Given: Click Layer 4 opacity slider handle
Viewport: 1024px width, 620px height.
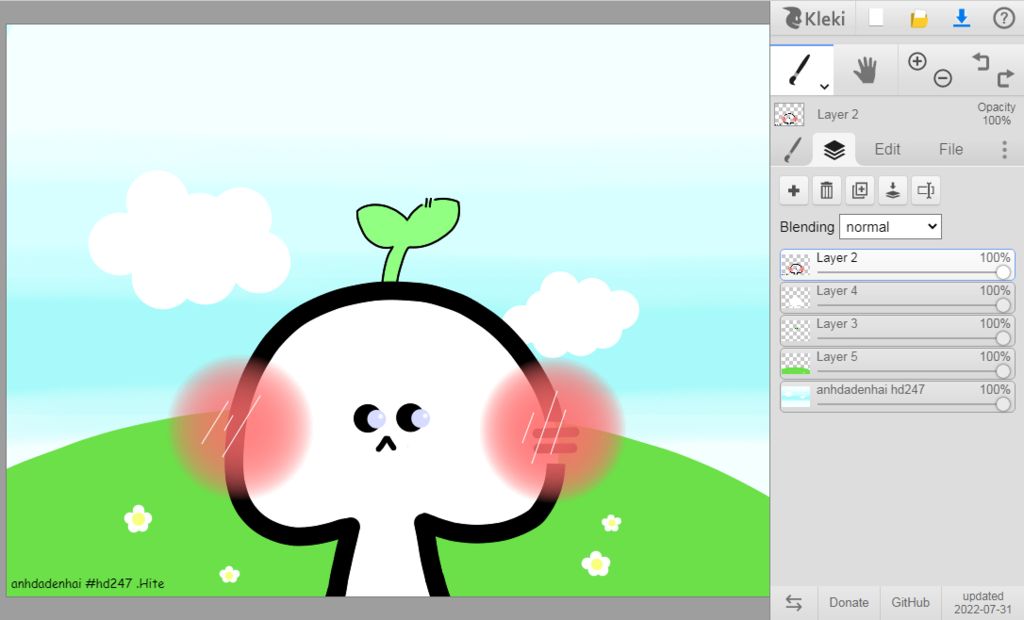Looking at the screenshot, I should [x=1003, y=305].
